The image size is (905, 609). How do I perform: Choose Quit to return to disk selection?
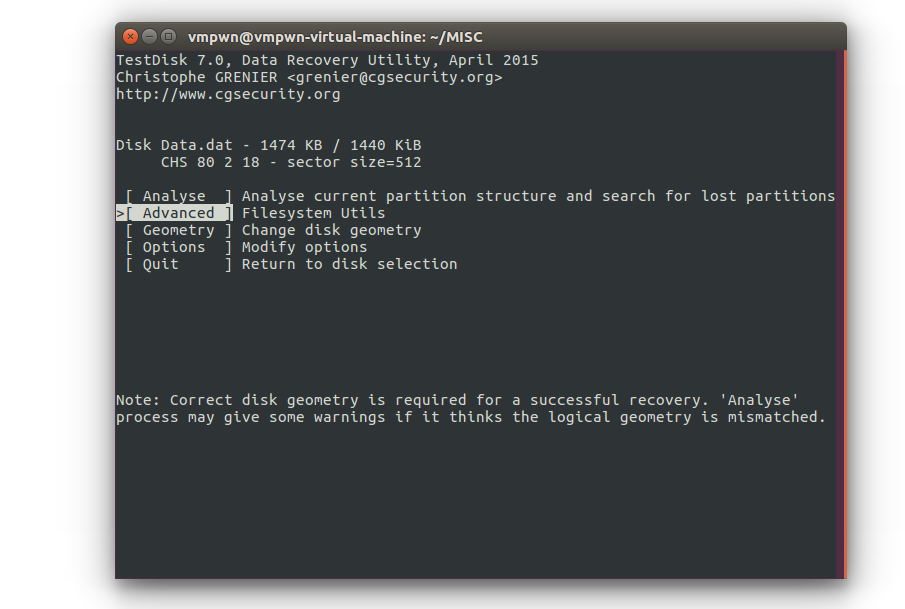click(179, 264)
